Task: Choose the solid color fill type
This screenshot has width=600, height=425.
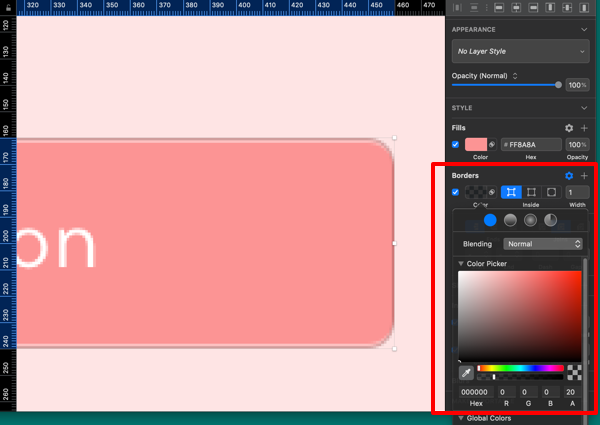Action: [490, 220]
